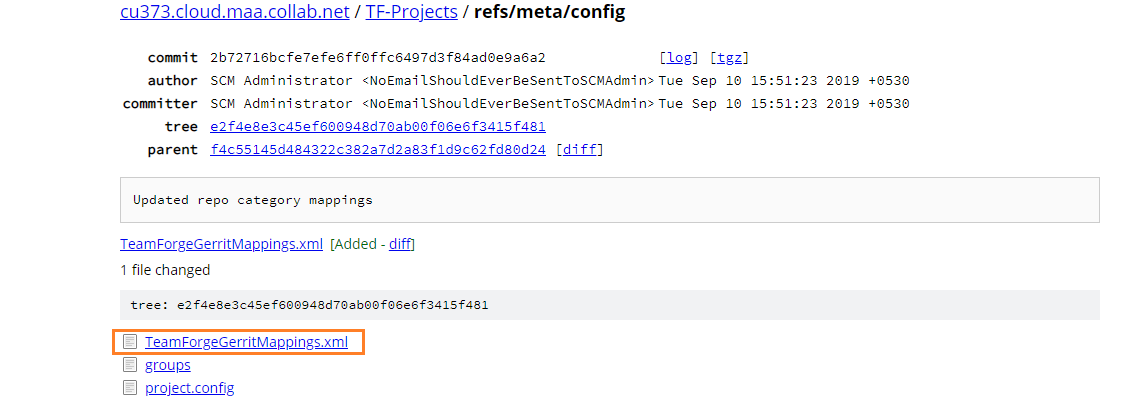1138x410 pixels.
Task: Open the commit log link
Action: point(679,58)
